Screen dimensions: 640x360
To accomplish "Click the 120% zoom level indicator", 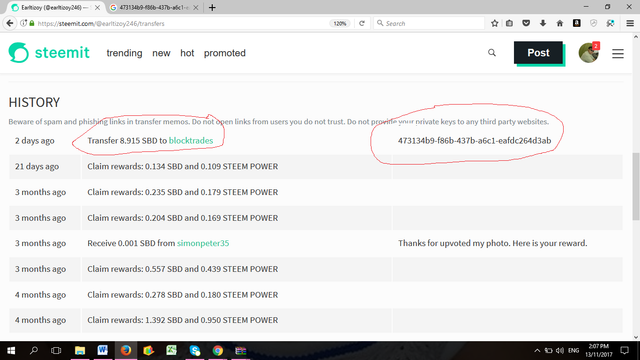I will [x=340, y=23].
